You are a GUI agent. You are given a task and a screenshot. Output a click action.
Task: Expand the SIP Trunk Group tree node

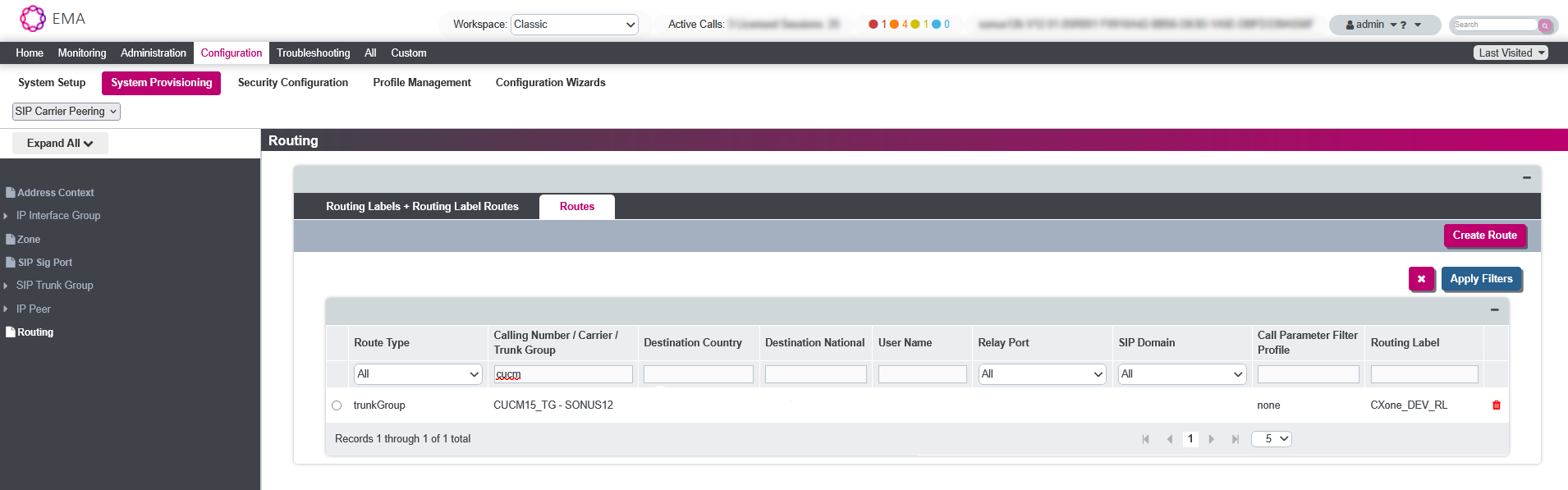click(6, 286)
